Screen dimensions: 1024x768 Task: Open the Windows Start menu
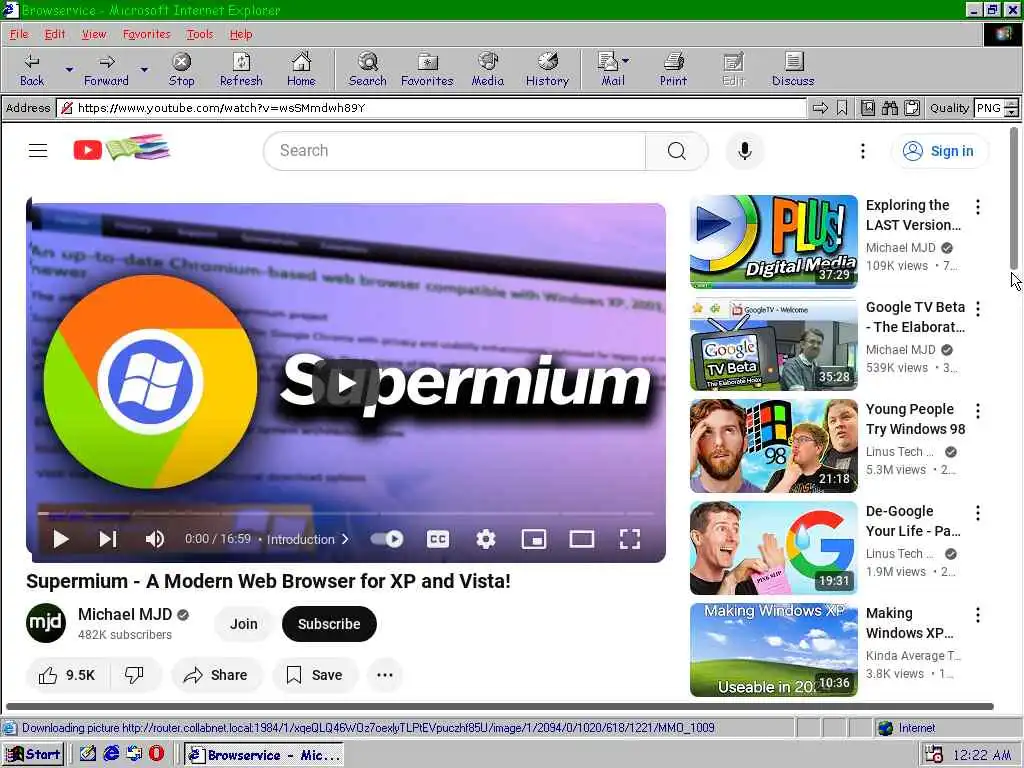33,755
